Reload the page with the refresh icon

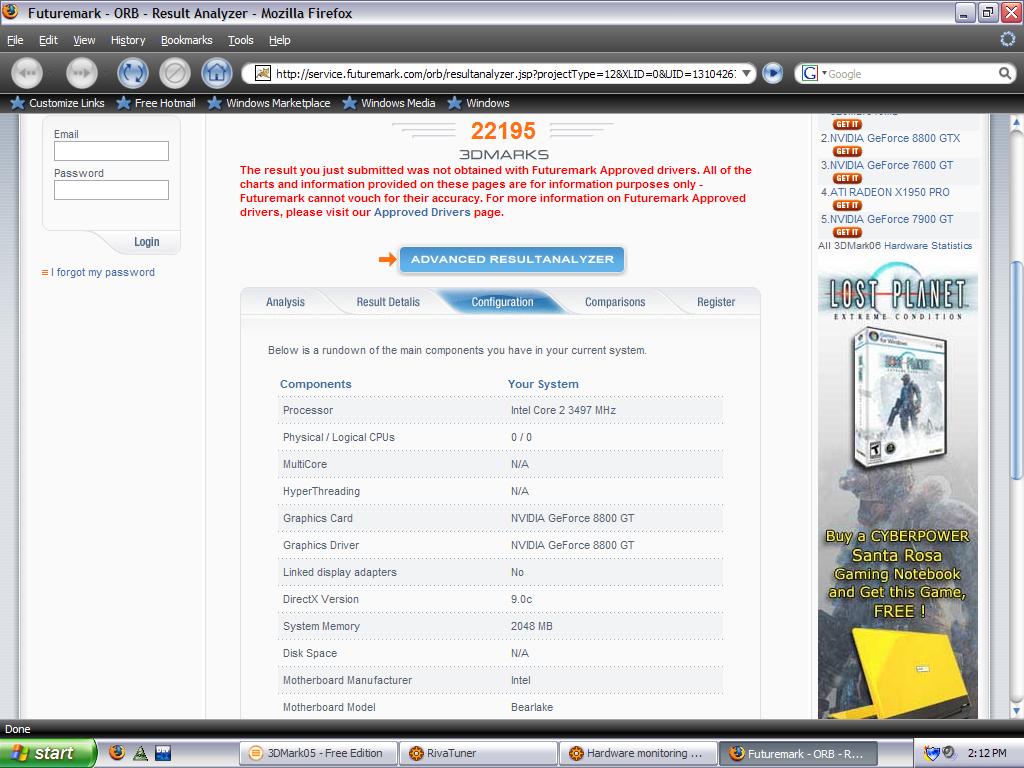[133, 72]
